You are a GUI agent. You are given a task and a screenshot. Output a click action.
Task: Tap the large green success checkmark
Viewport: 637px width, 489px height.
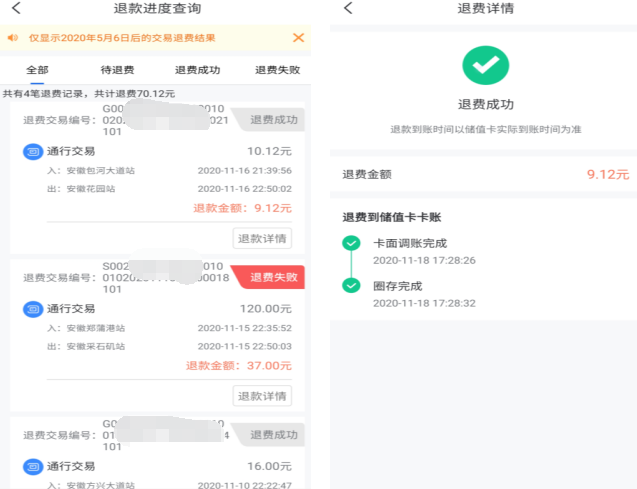(485, 65)
